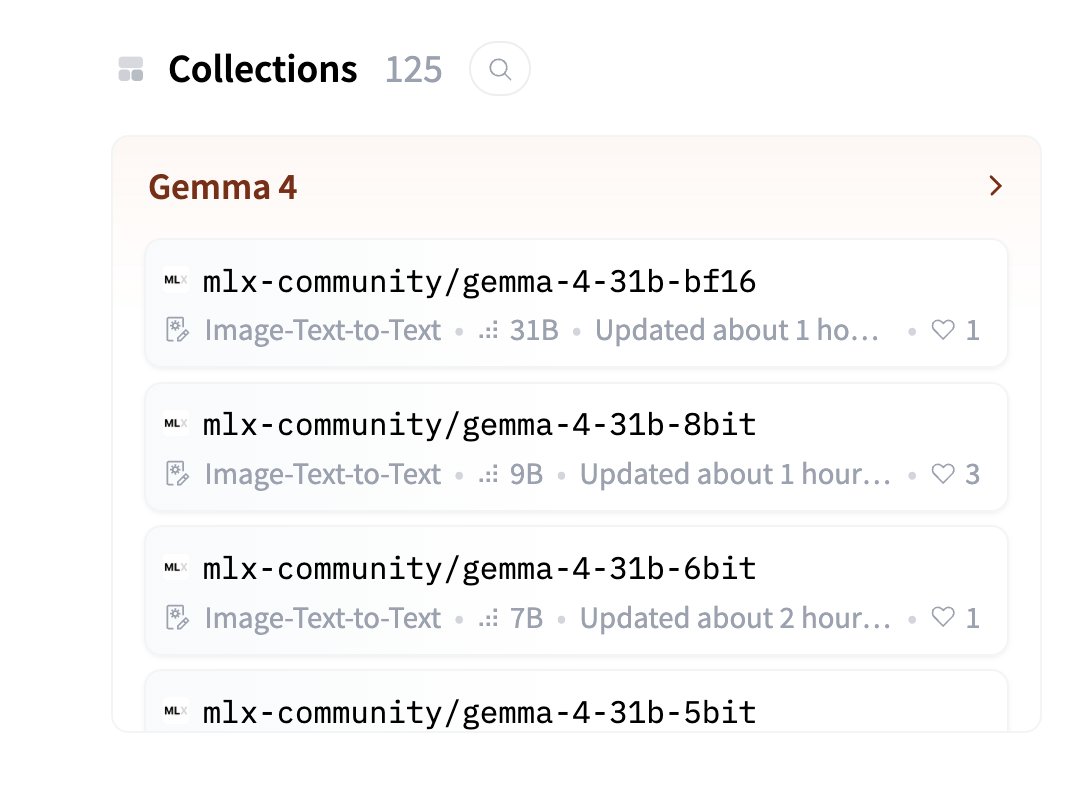Image resolution: width=1074 pixels, height=796 pixels.
Task: Open mlx-community/gemma-4-31b-5bit model
Action: 479,712
